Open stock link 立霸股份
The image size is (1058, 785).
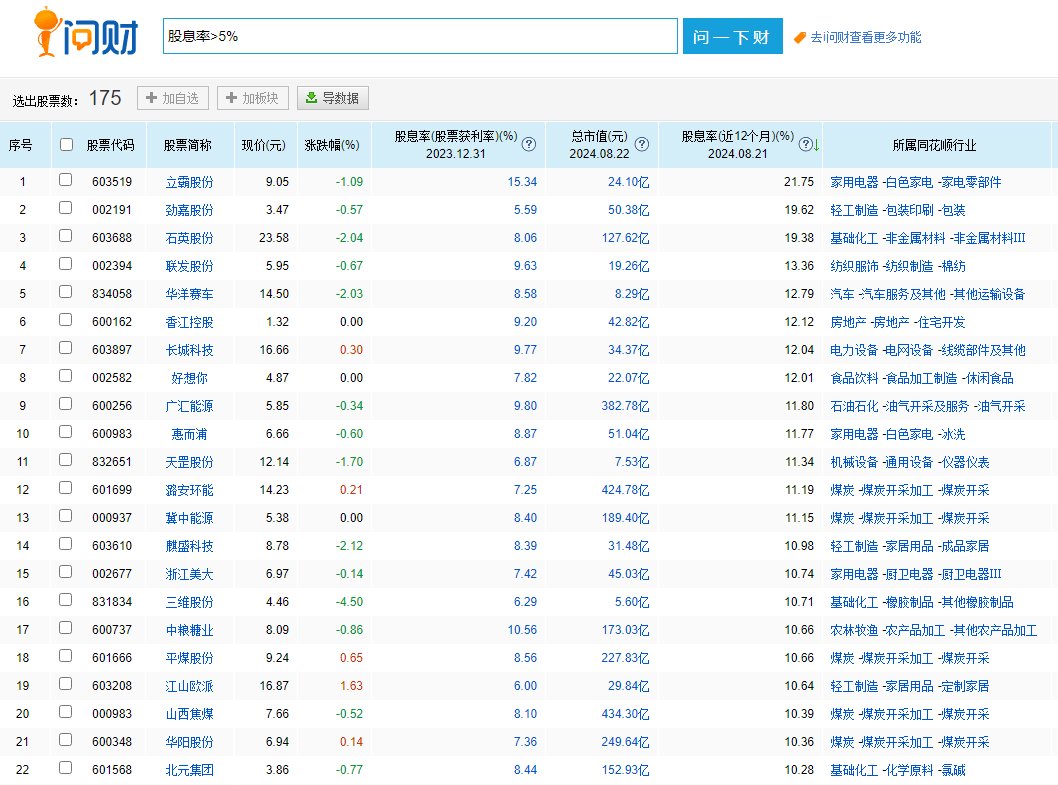tap(190, 182)
